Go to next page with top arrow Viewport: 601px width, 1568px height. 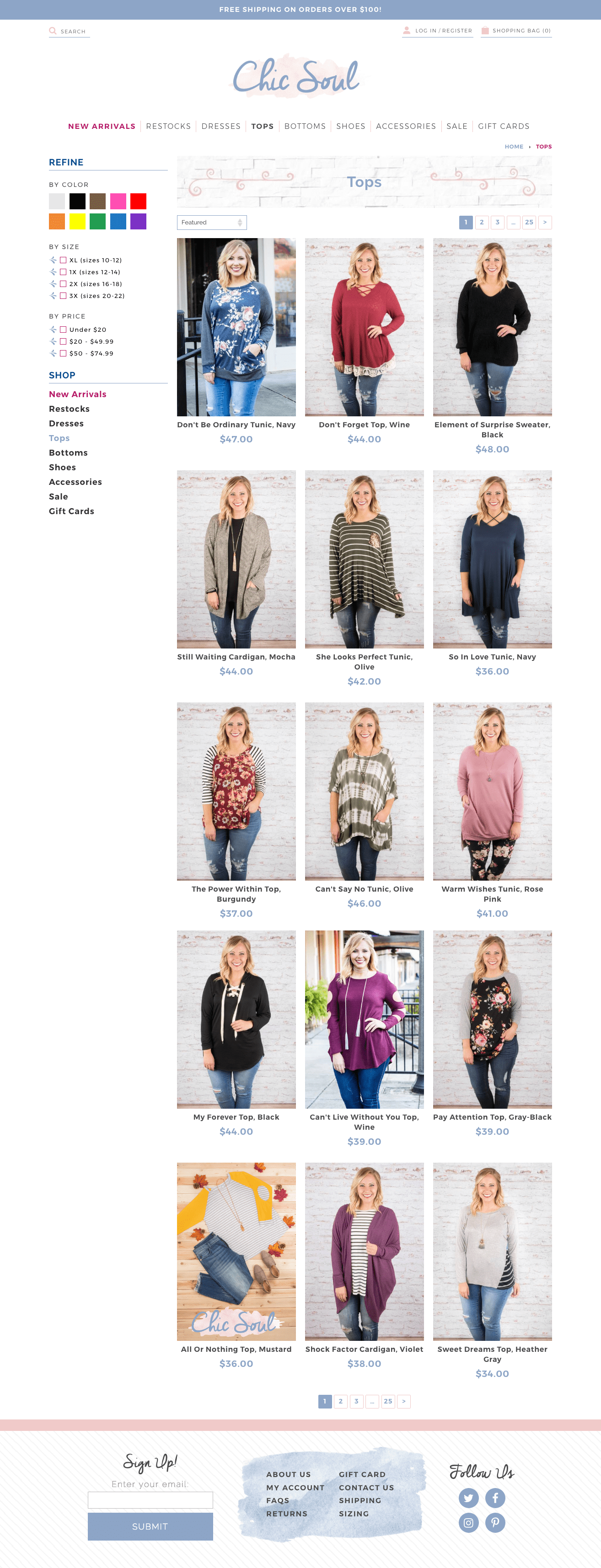545,222
